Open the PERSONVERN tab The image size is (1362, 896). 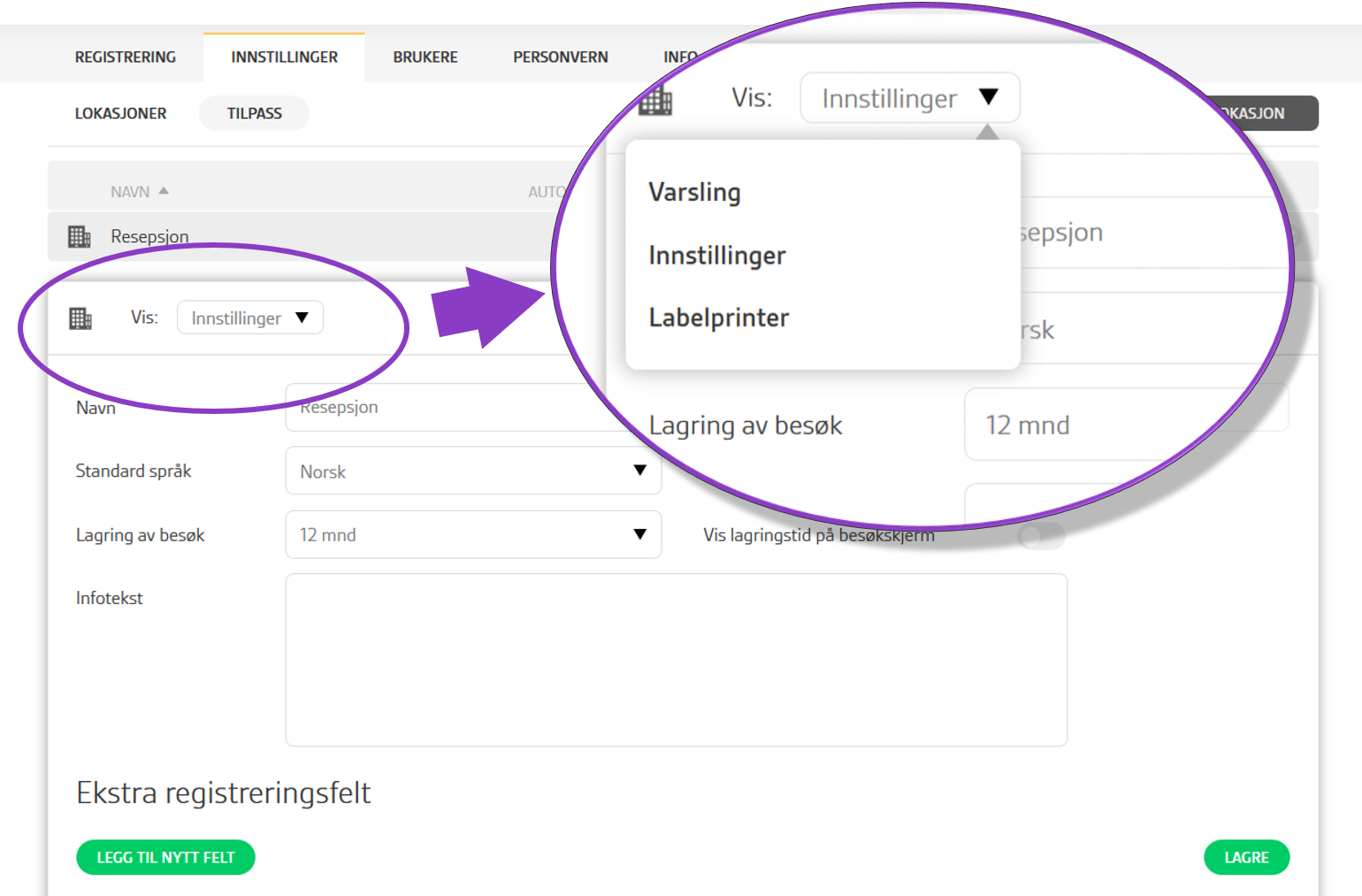click(561, 57)
